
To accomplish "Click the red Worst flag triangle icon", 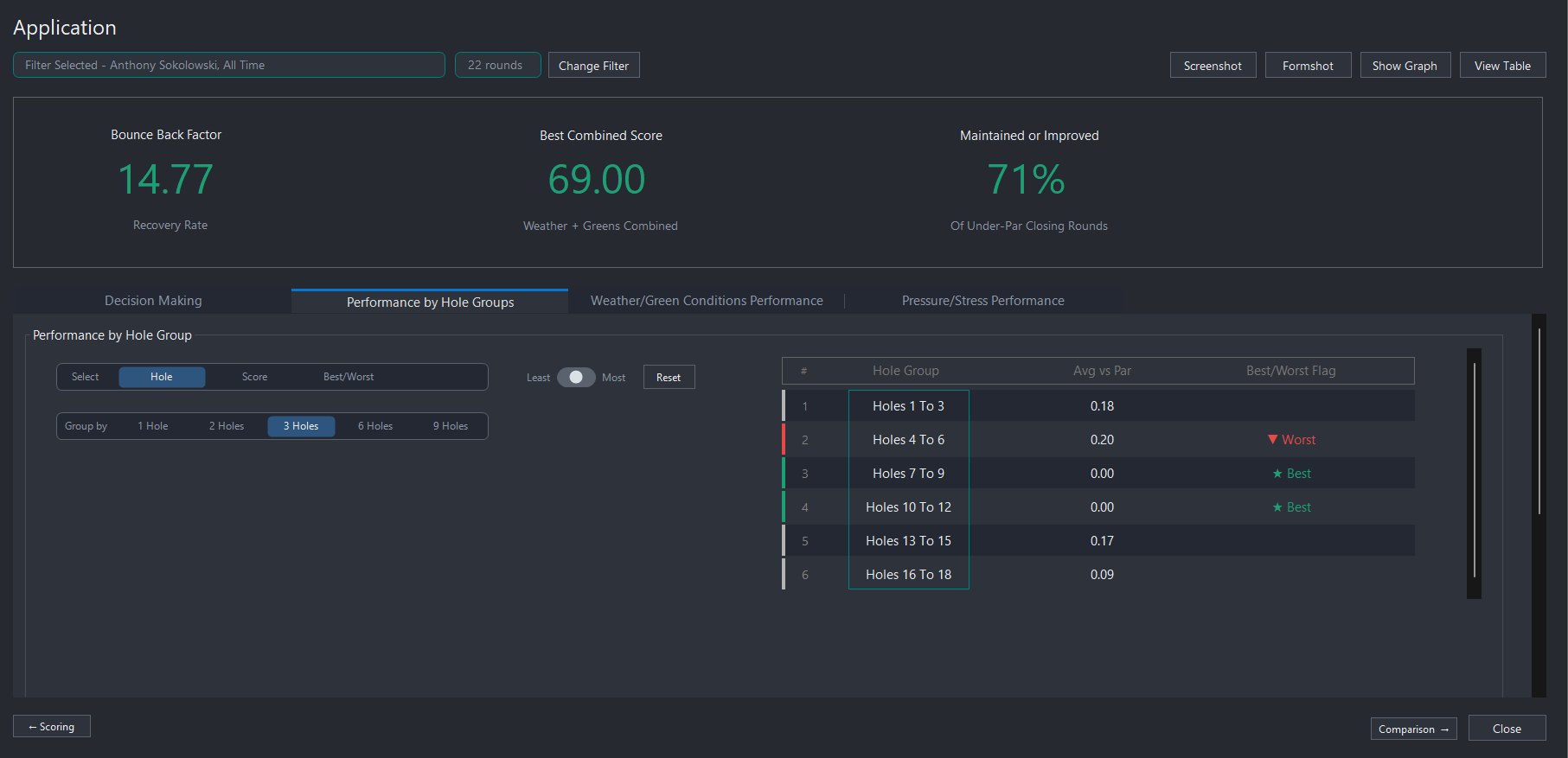I will tap(1272, 439).
